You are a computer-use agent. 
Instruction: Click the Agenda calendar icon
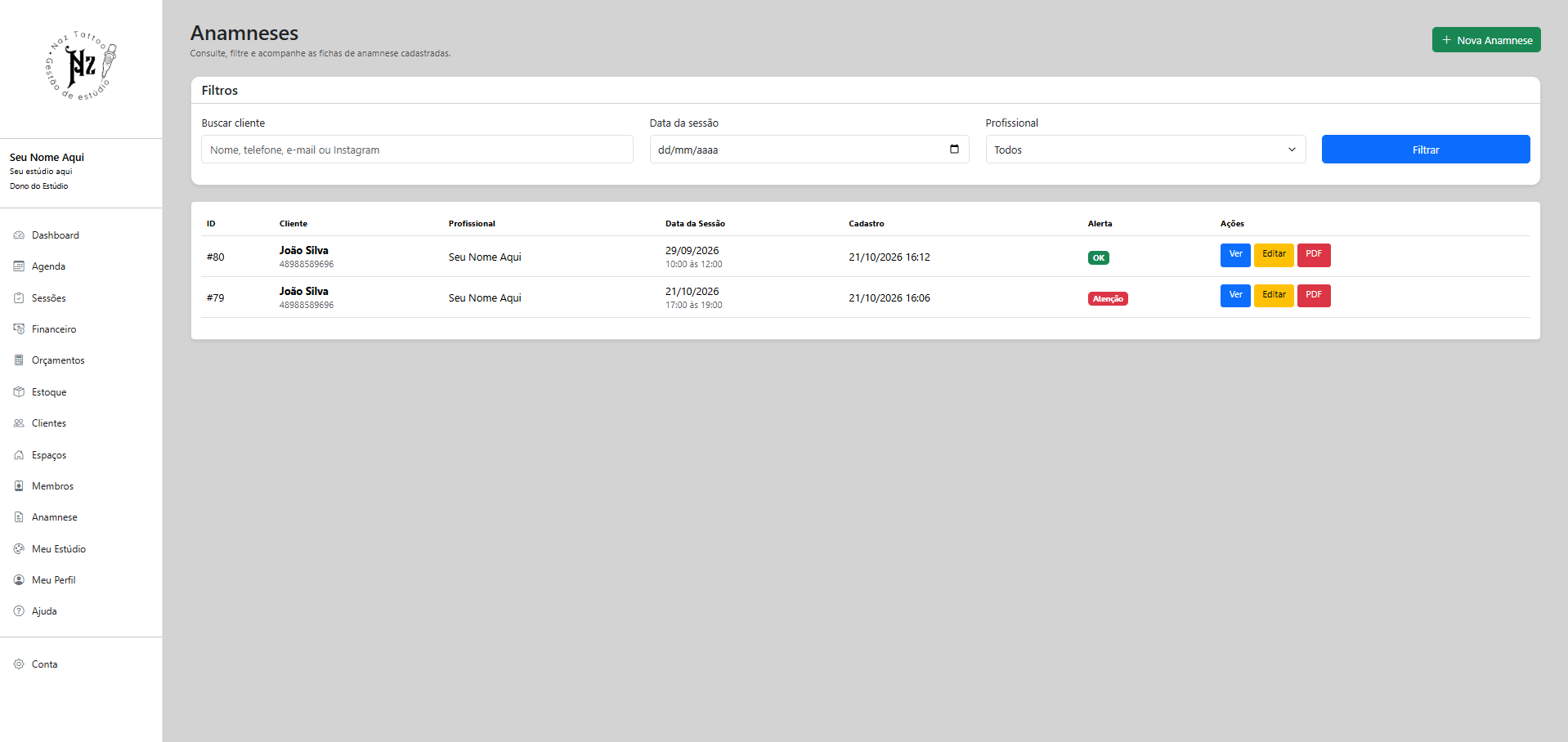[x=19, y=266]
